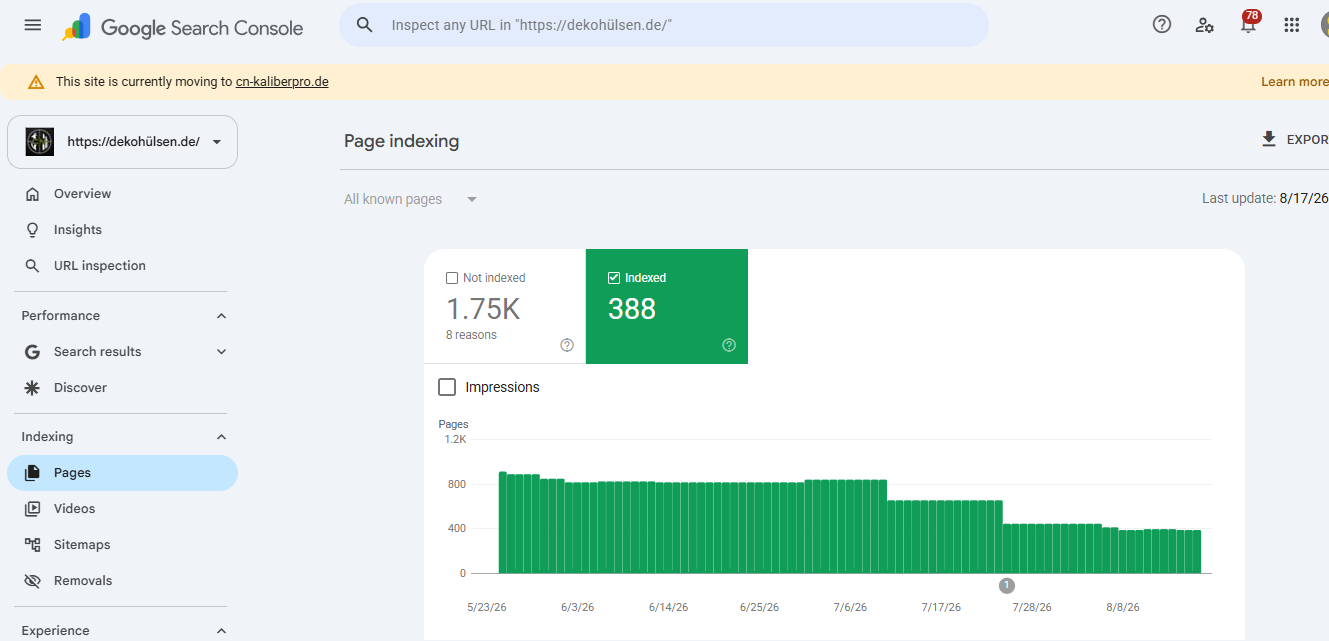Click the Removals crossed-eye icon
Viewport: 1329px width, 641px height.
coord(33,581)
